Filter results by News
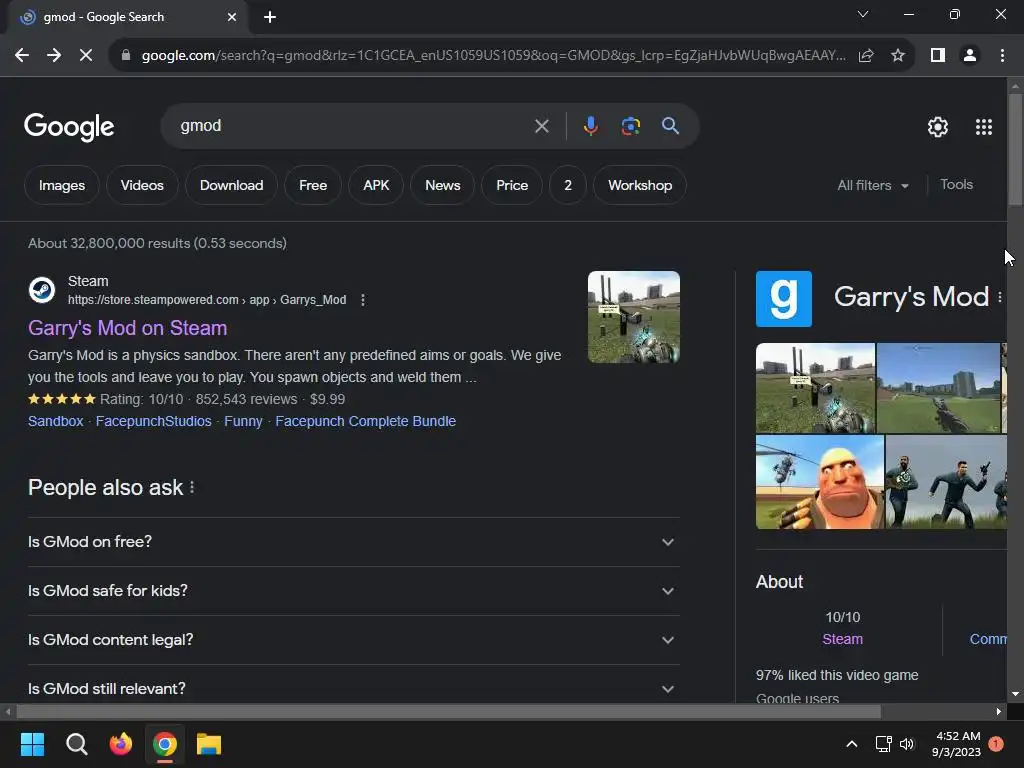This screenshot has height=768, width=1024. [443, 185]
